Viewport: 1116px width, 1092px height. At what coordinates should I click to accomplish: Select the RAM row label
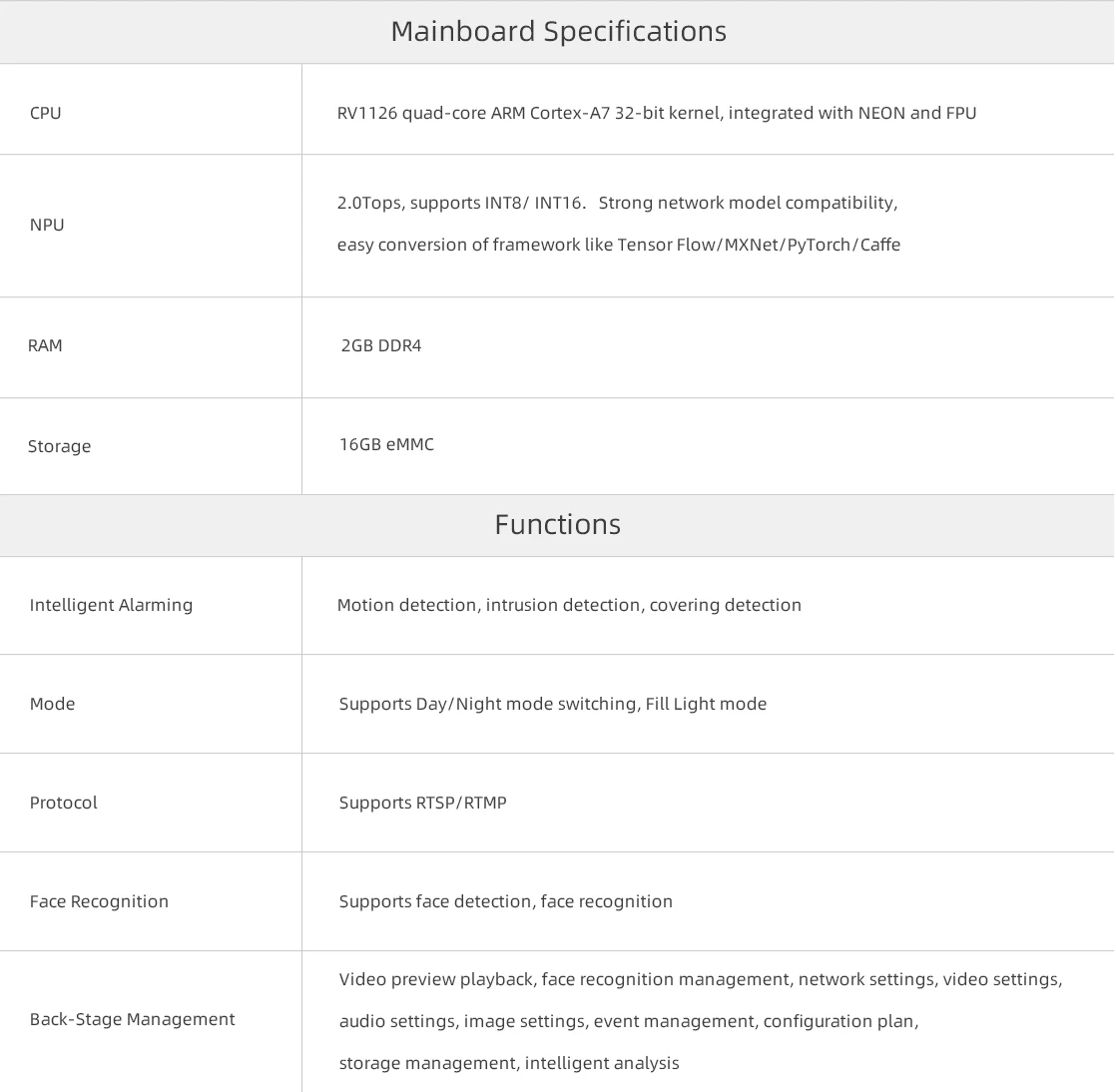pos(45,346)
